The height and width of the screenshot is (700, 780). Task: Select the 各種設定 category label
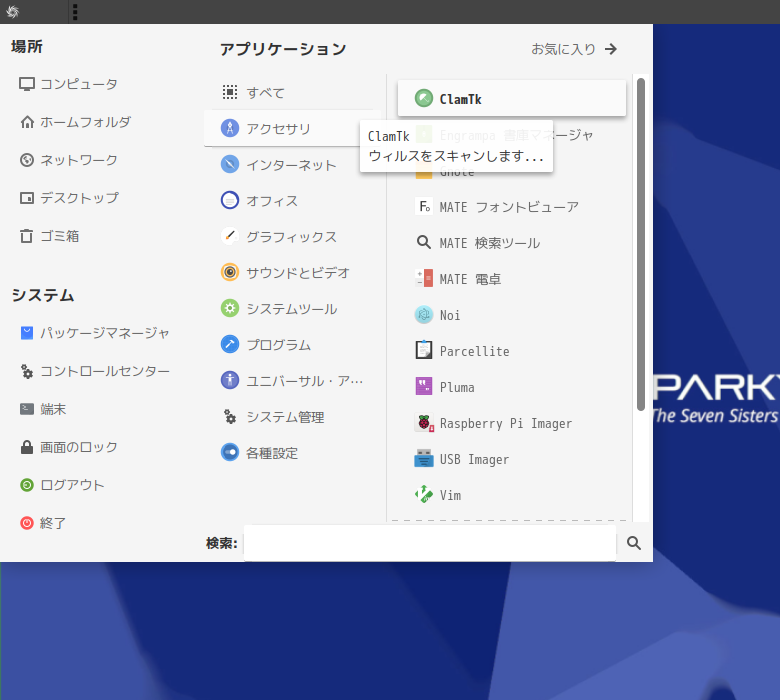click(x=272, y=453)
